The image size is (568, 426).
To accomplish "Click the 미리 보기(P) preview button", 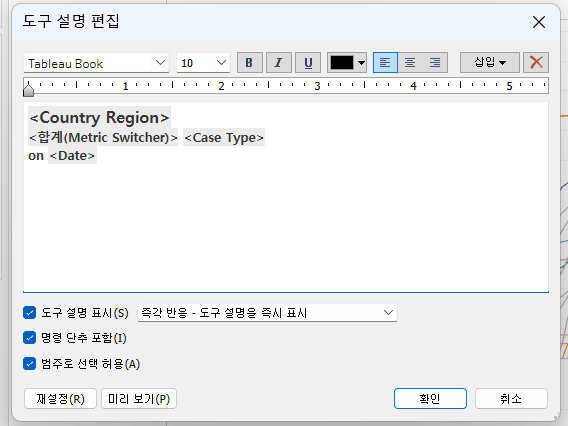I will pyautogui.click(x=139, y=398).
